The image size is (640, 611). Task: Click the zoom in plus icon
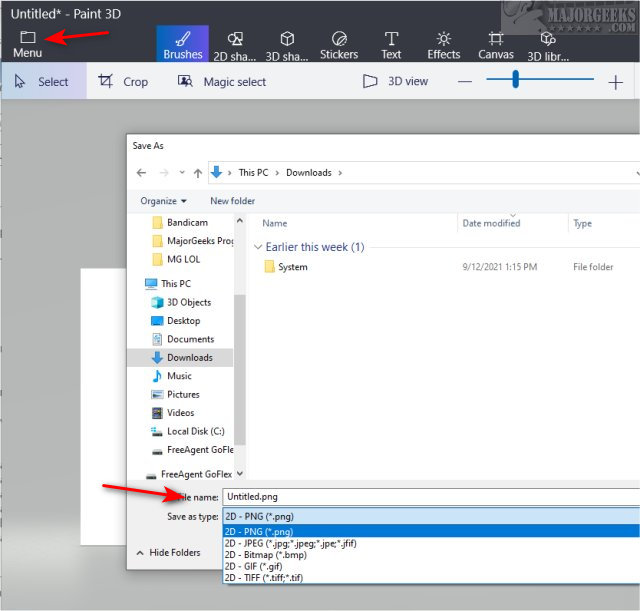615,82
